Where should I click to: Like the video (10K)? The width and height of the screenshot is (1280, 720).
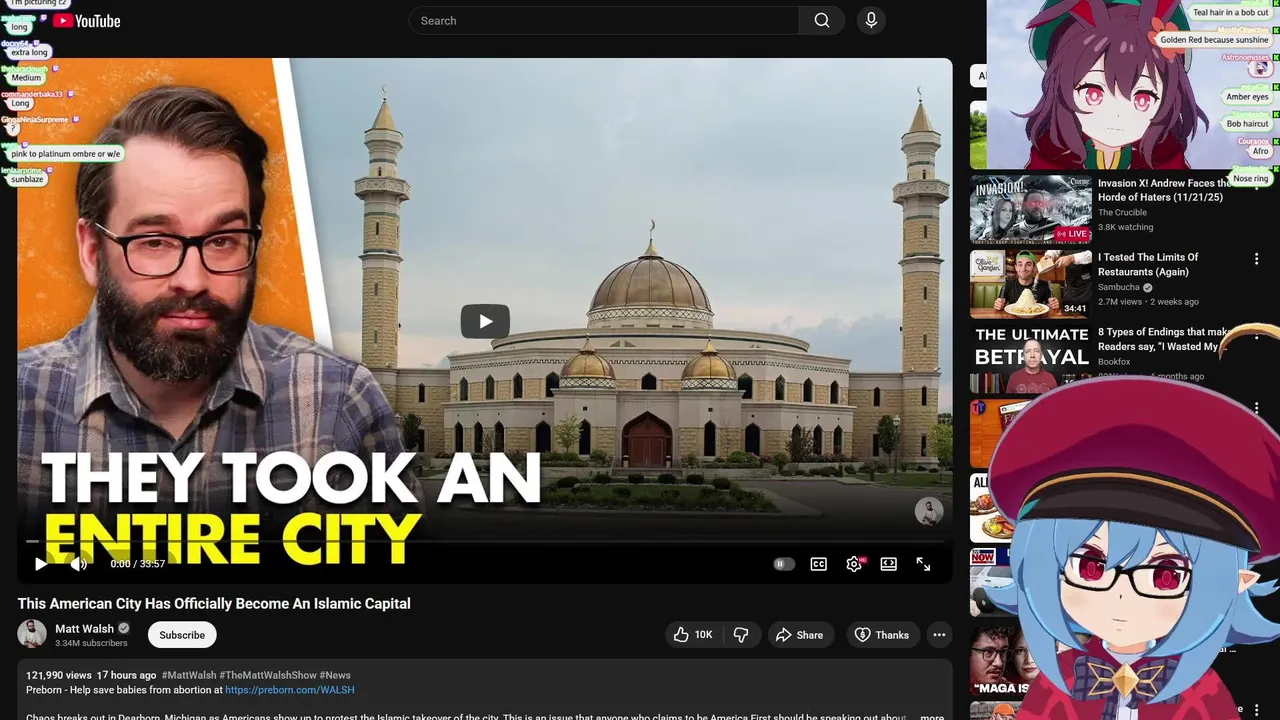coord(693,635)
